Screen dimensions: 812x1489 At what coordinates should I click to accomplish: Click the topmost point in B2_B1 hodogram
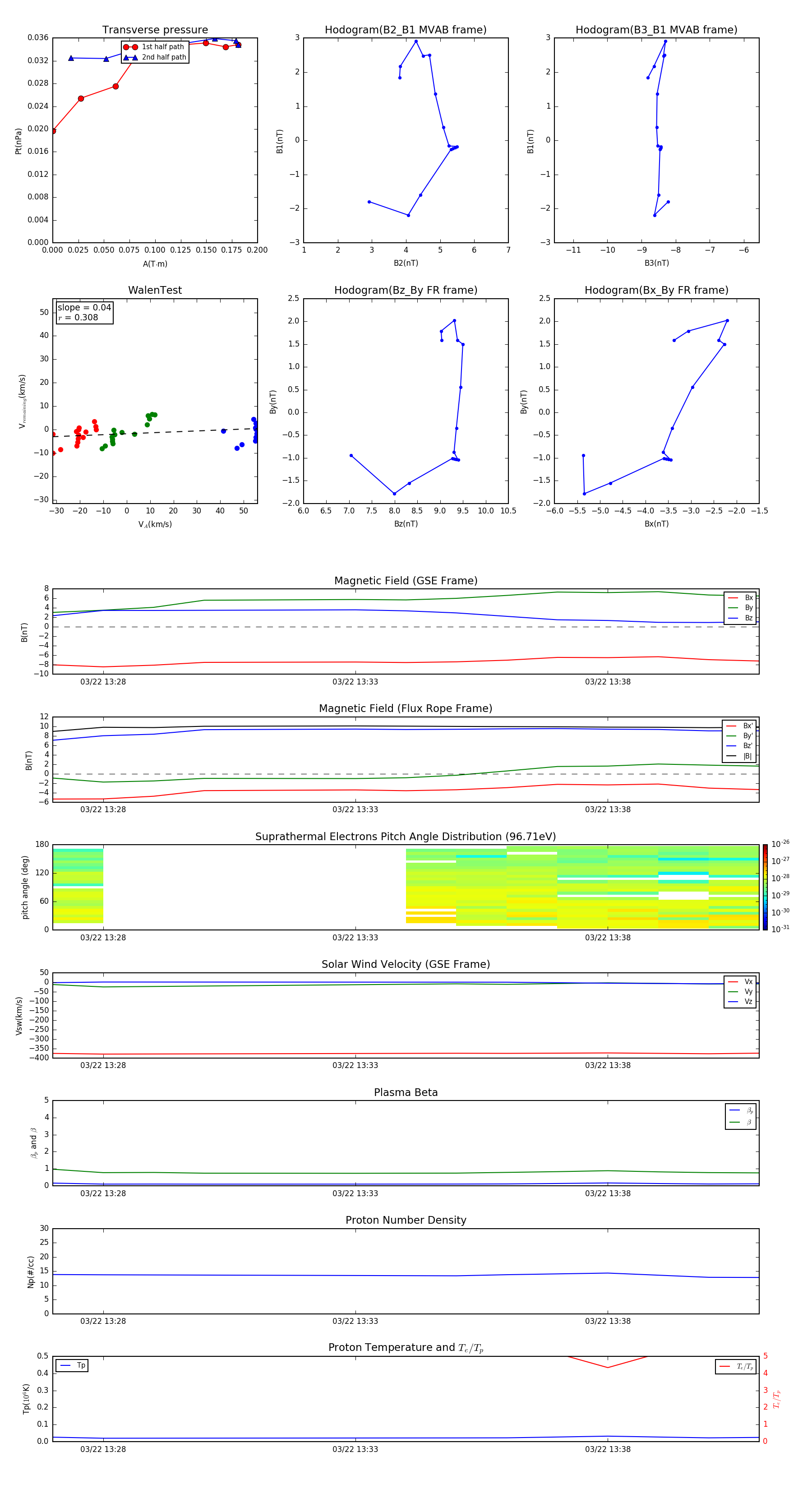click(416, 41)
